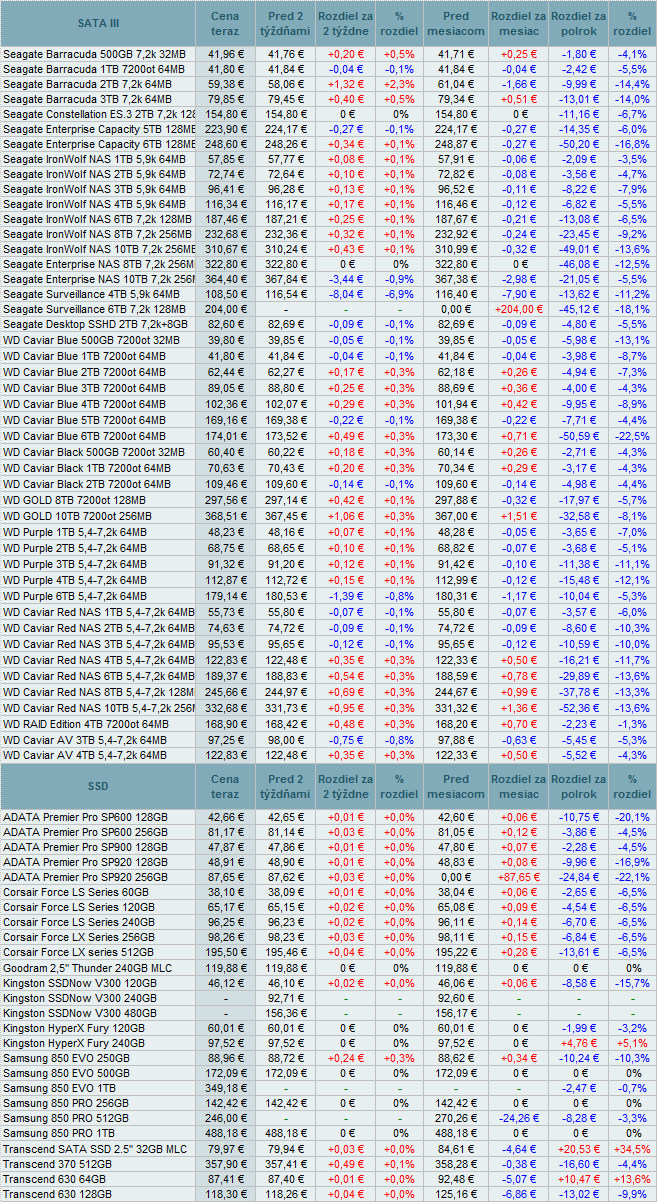Select Seagate Surveillance 4TB two-week difference -8,04 €
This screenshot has width=657, height=1202.
point(346,294)
